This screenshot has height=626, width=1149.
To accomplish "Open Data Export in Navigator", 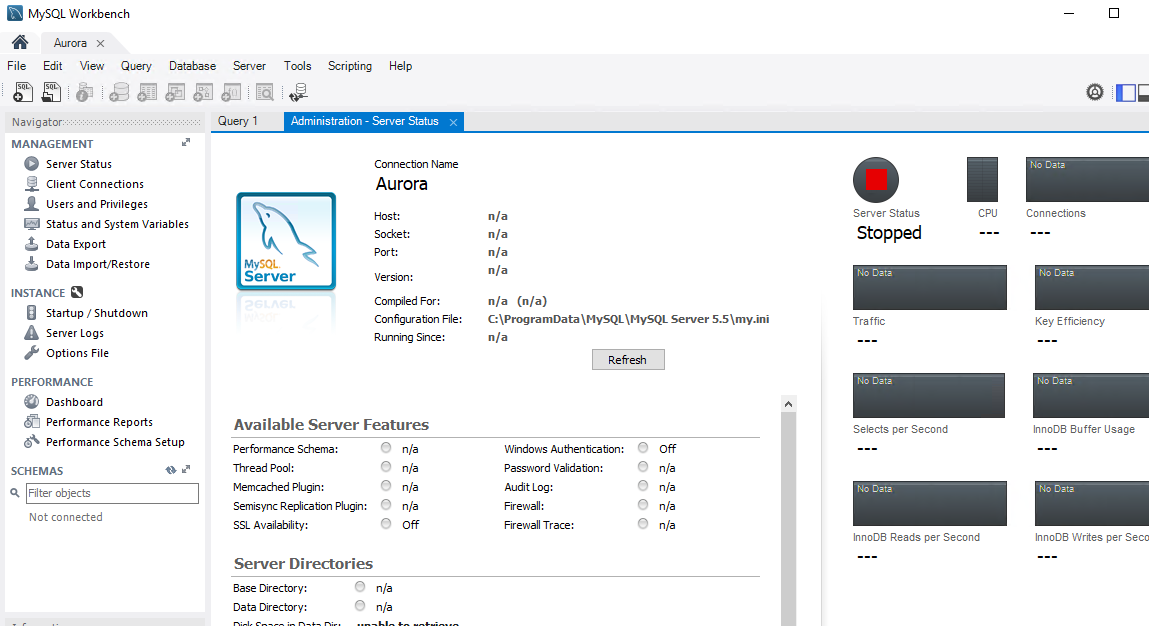I will (x=76, y=244).
